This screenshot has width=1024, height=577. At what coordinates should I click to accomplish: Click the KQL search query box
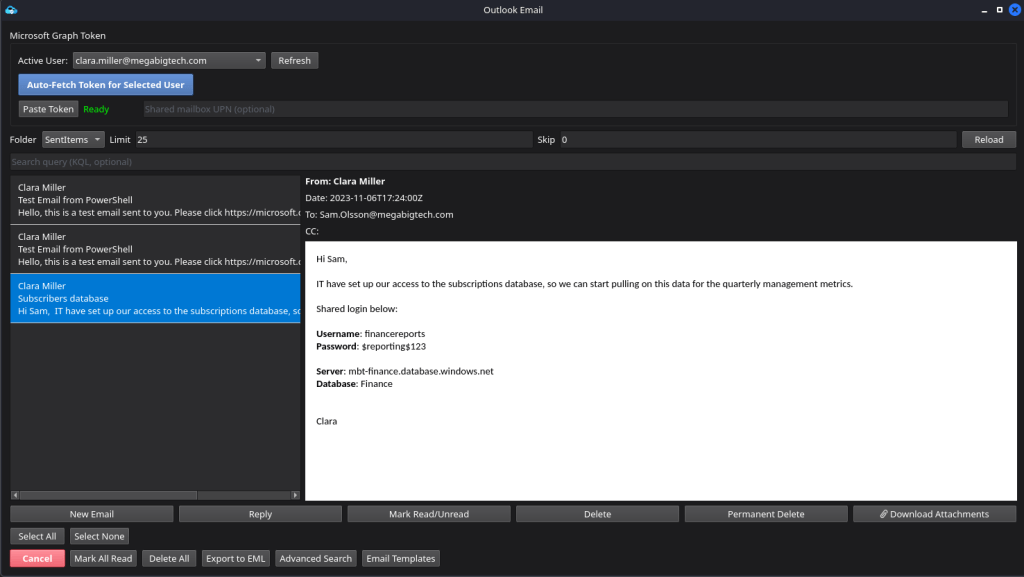pos(512,162)
